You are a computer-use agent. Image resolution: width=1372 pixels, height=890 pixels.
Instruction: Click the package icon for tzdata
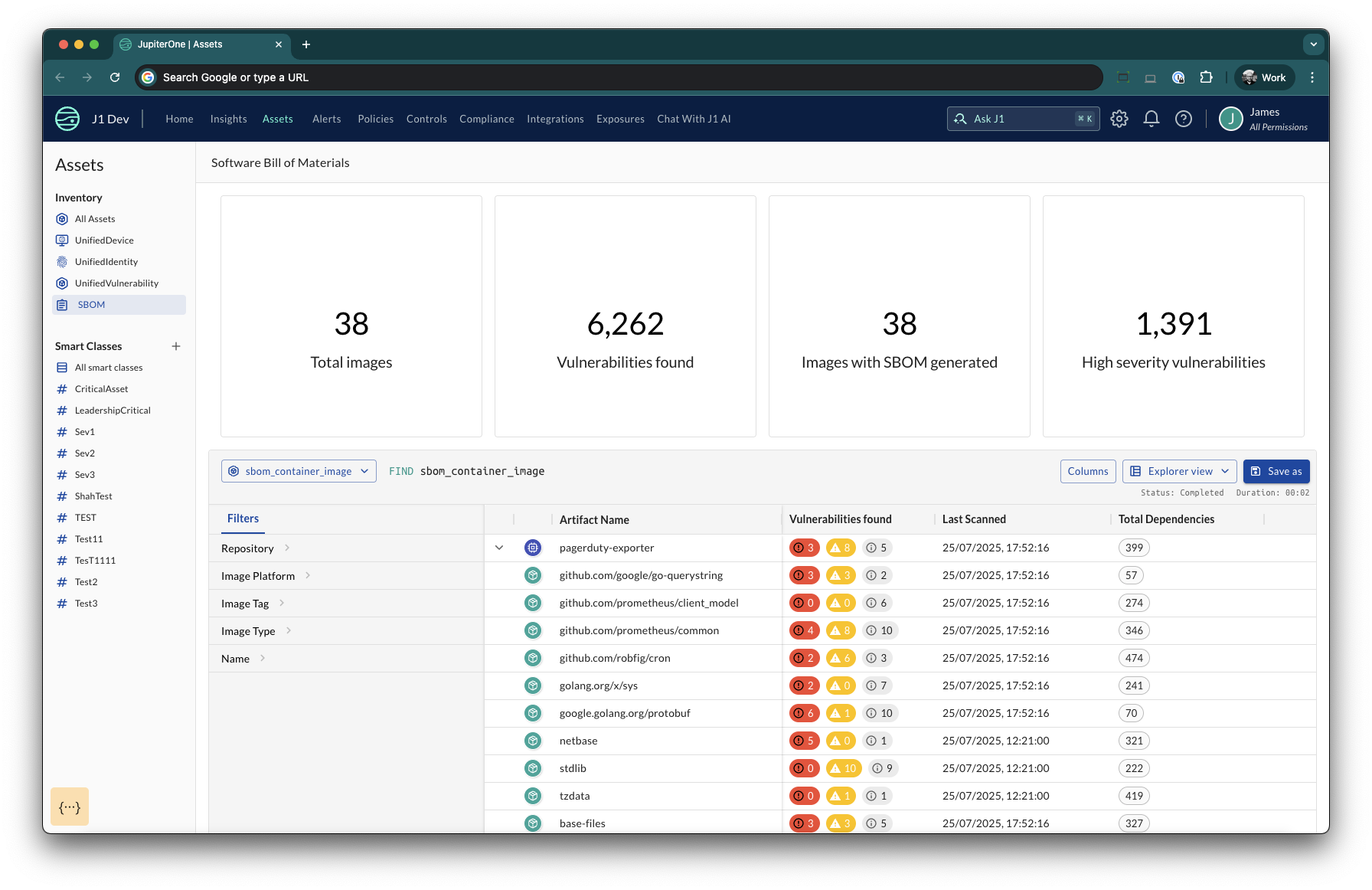tap(533, 796)
